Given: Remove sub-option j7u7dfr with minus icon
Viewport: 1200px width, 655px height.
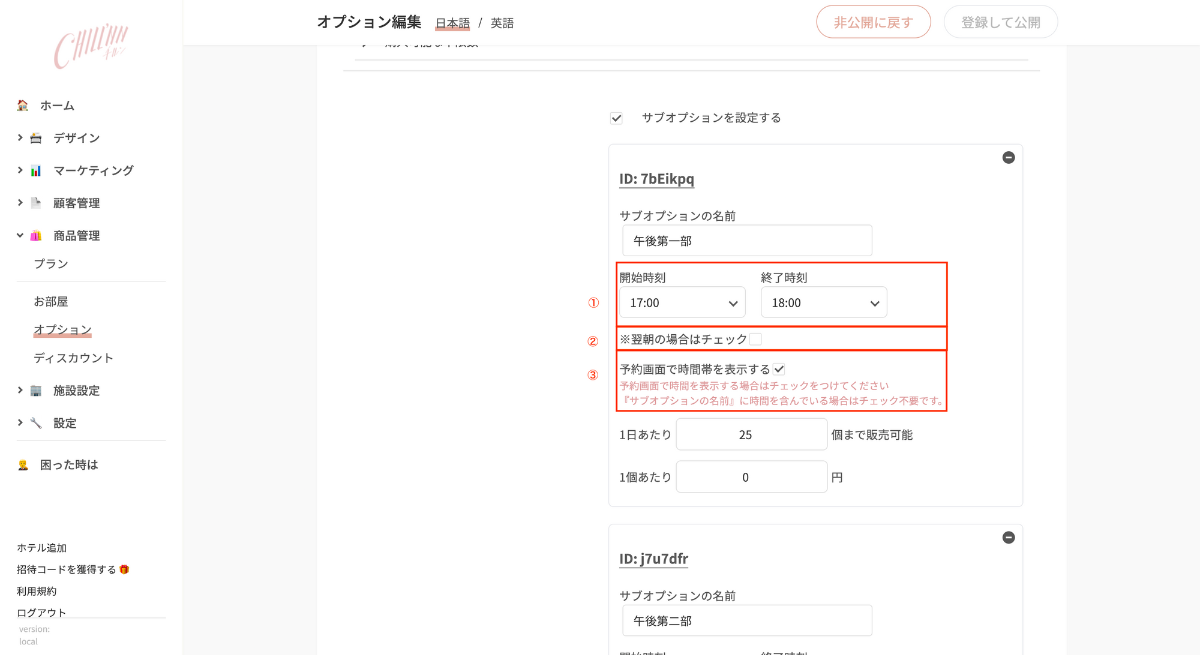Looking at the screenshot, I should point(1008,537).
